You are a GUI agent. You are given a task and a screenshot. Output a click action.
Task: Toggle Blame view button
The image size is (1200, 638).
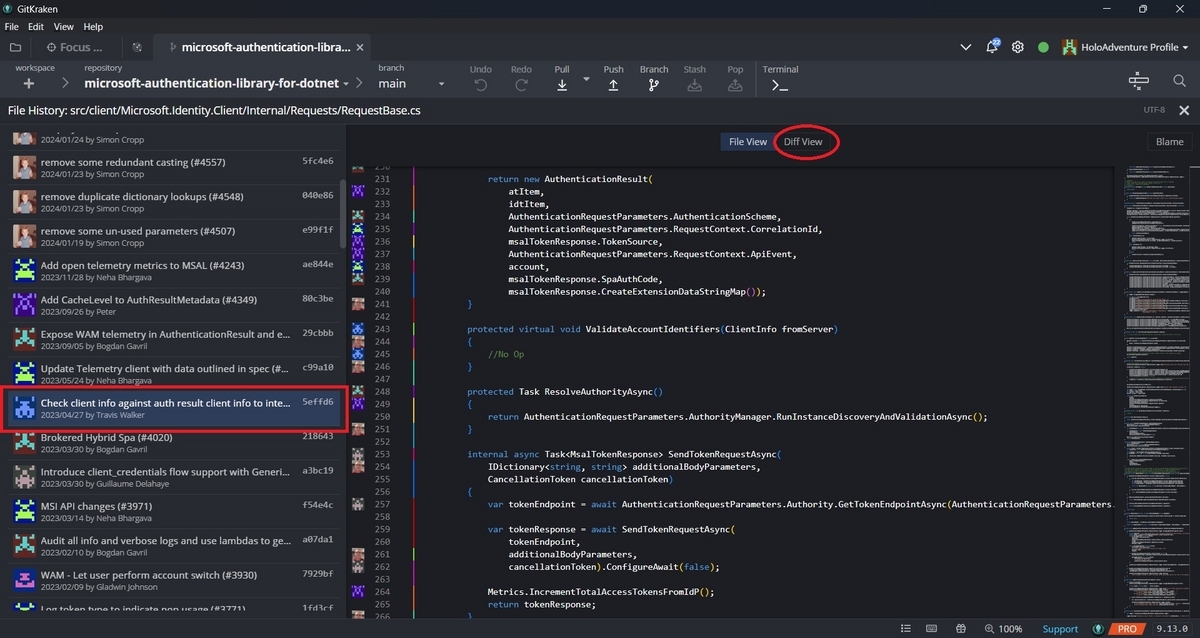[x=1169, y=142]
